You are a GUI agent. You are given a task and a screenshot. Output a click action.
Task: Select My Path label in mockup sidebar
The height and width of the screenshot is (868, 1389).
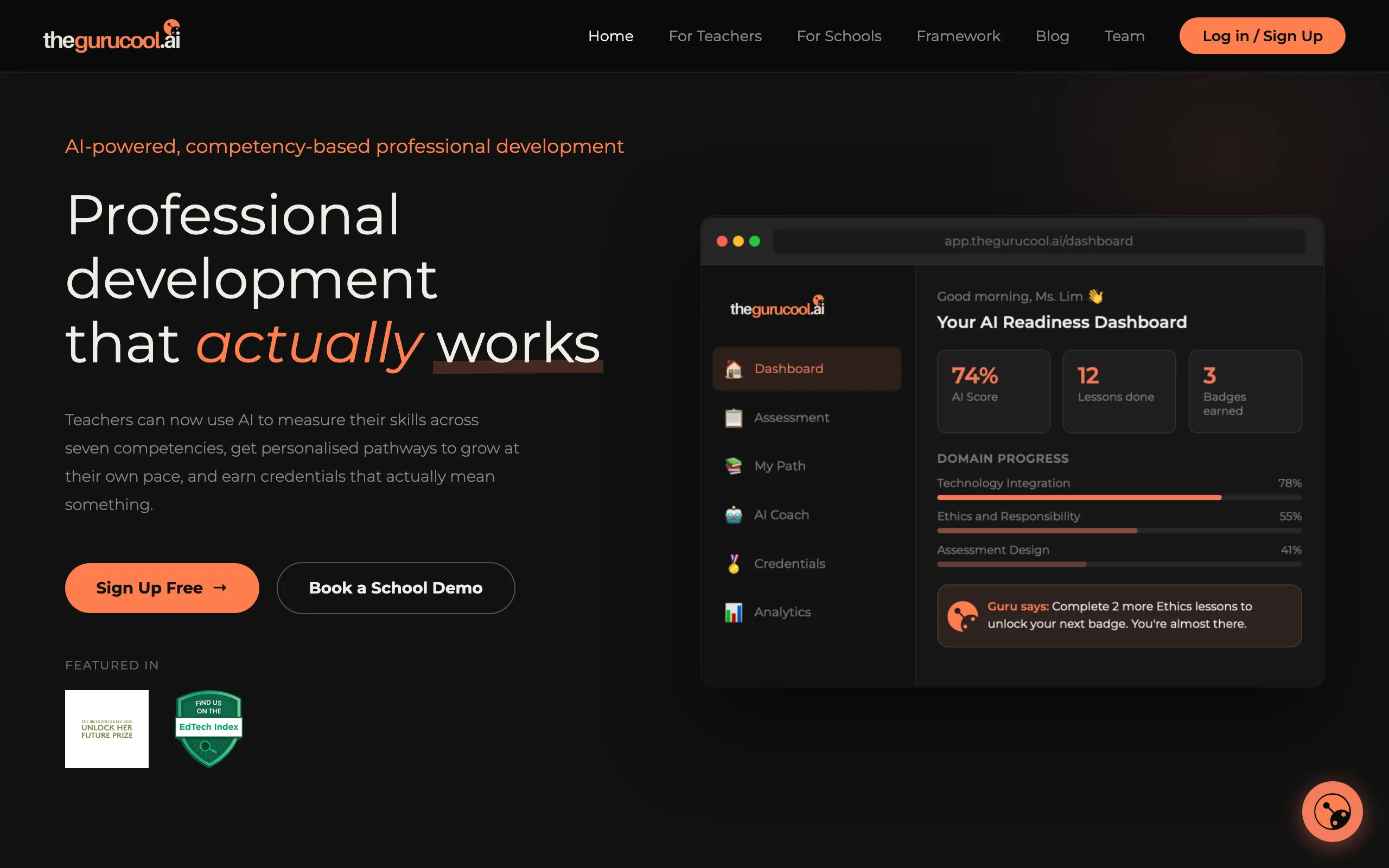click(780, 465)
